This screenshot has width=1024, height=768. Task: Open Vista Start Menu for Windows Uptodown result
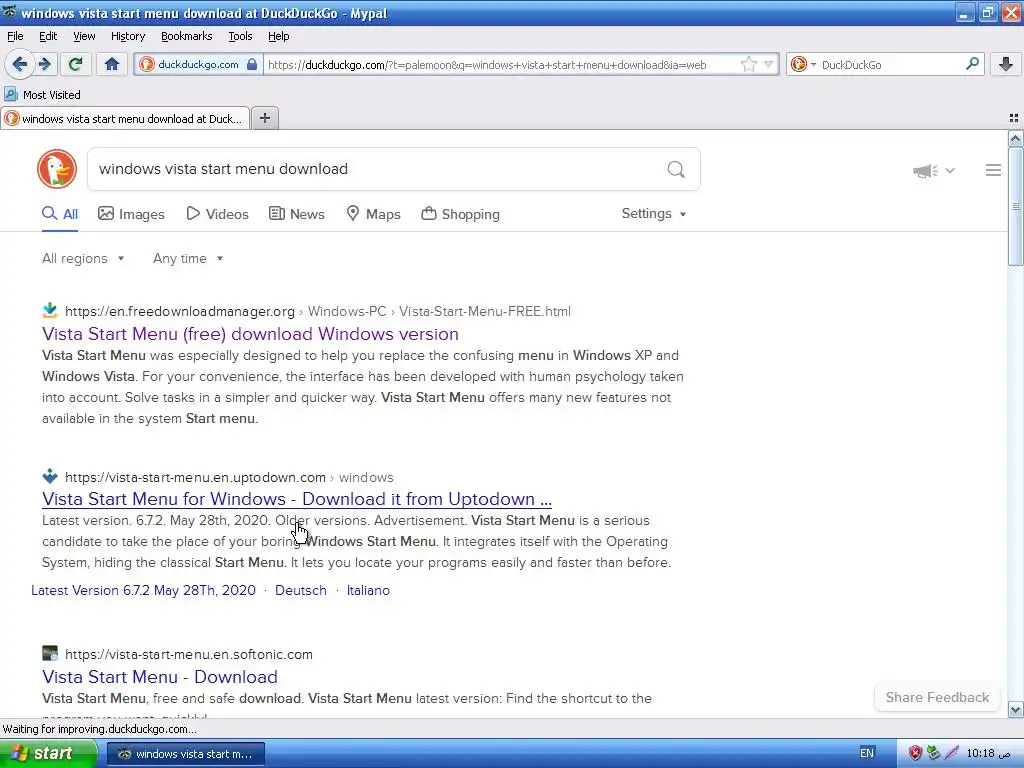tap(296, 499)
